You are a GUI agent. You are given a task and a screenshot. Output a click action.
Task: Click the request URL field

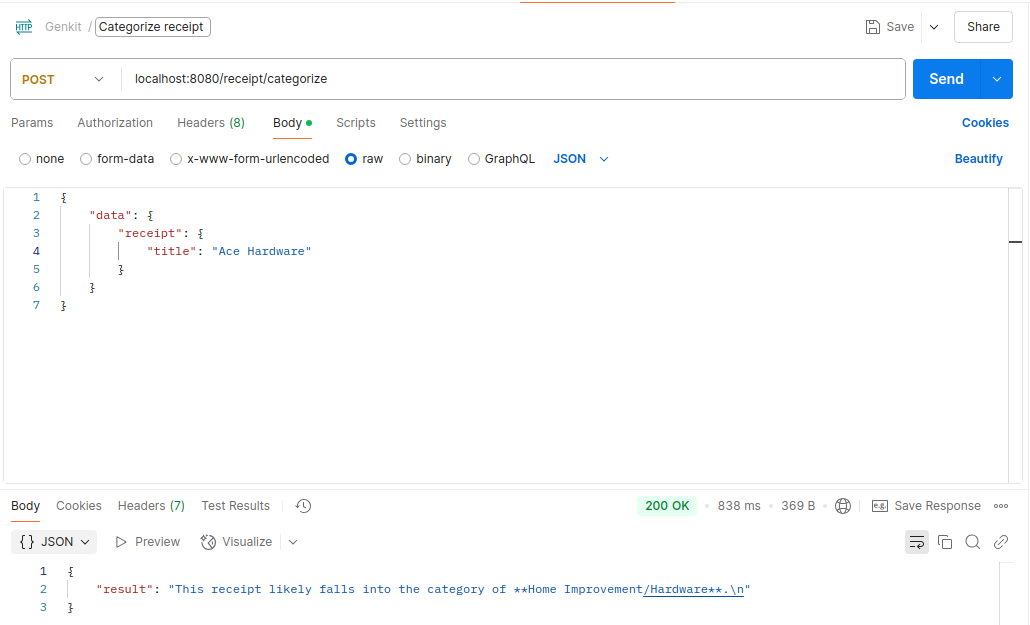pyautogui.click(x=512, y=79)
